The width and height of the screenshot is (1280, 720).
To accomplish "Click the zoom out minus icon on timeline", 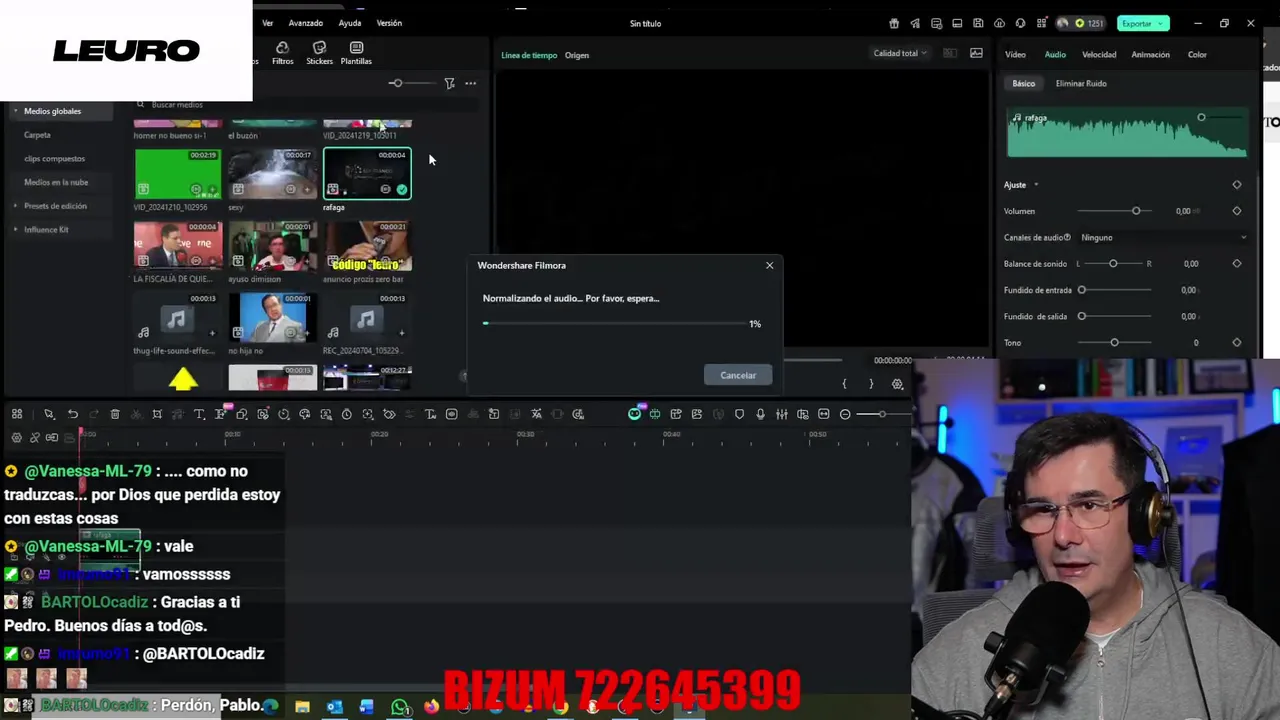I will tap(845, 414).
